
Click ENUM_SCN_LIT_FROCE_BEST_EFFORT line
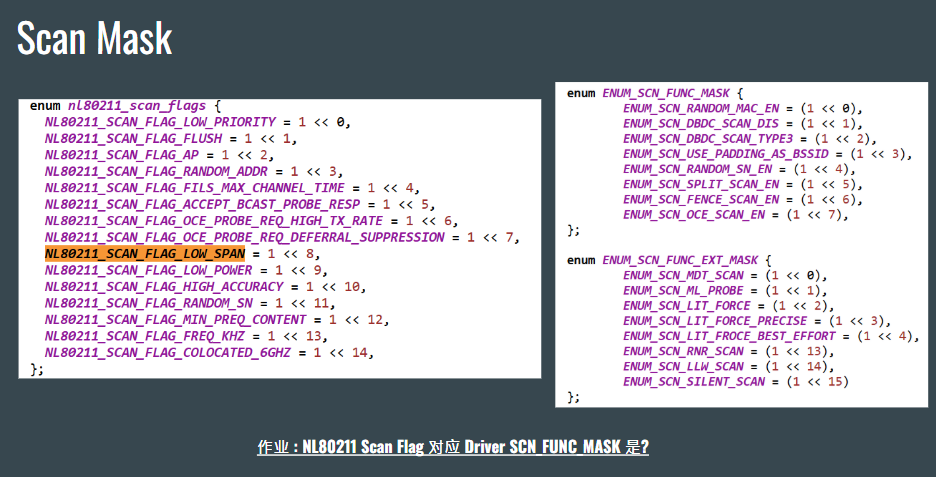(x=772, y=336)
